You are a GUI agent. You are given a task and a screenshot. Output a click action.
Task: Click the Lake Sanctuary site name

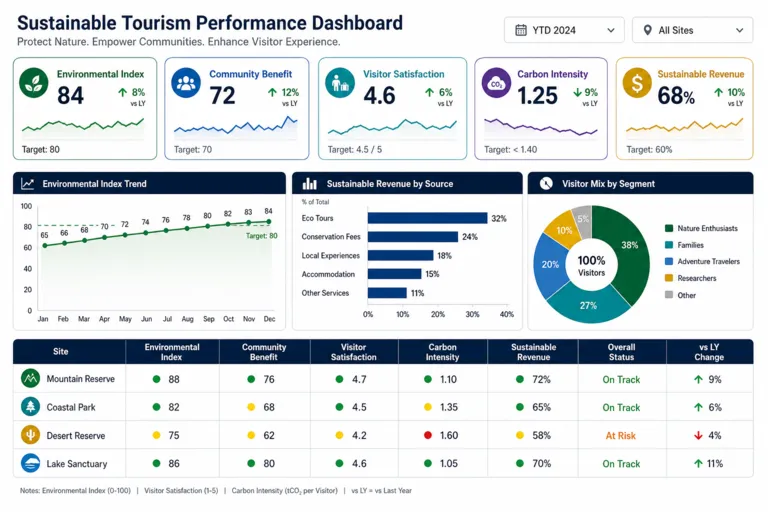point(76,463)
